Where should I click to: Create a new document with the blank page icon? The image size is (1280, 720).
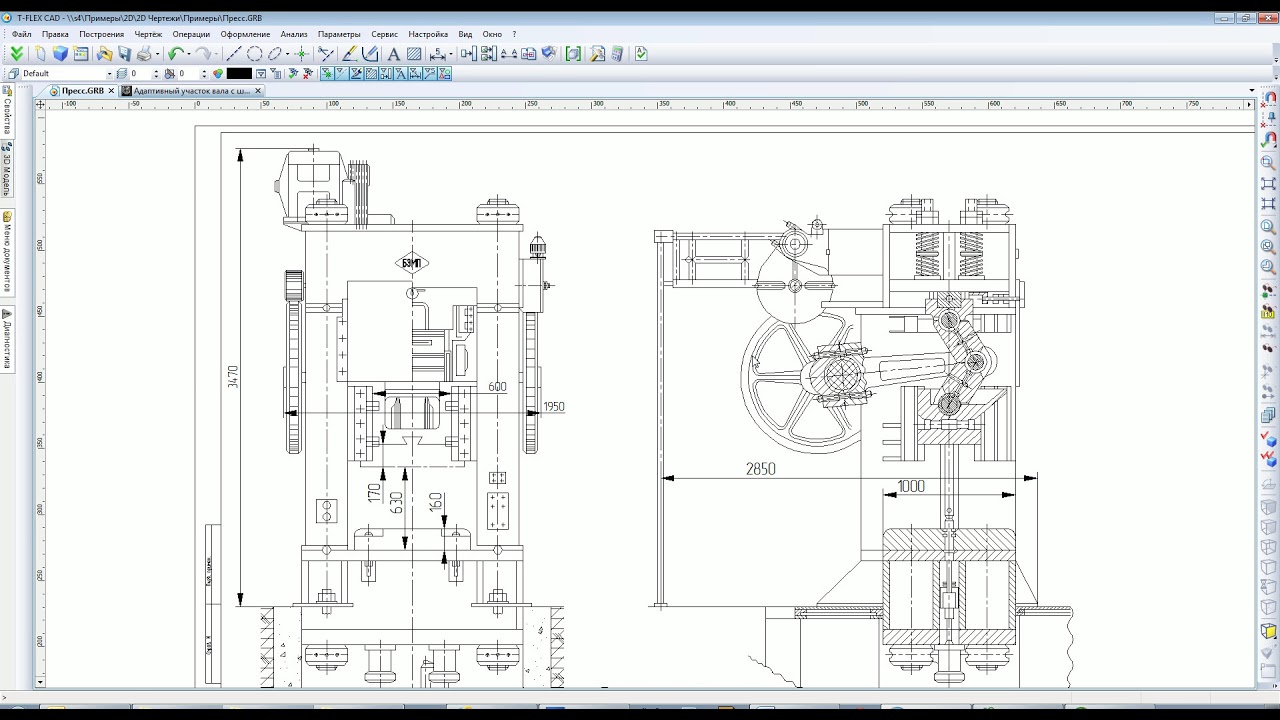pyautogui.click(x=40, y=54)
